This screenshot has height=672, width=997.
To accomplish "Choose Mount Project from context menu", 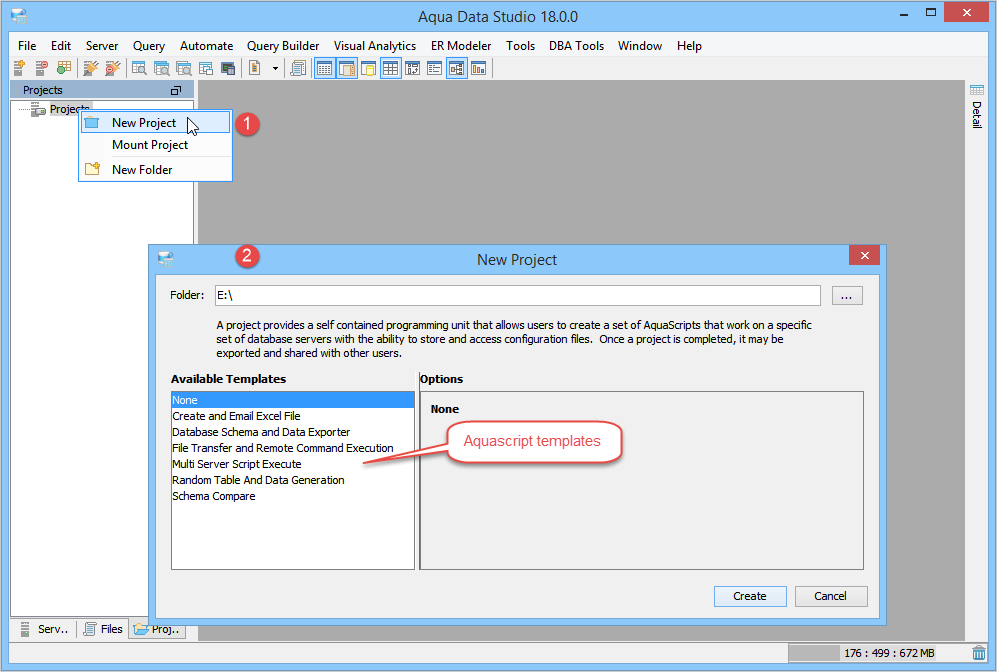I will coord(155,145).
